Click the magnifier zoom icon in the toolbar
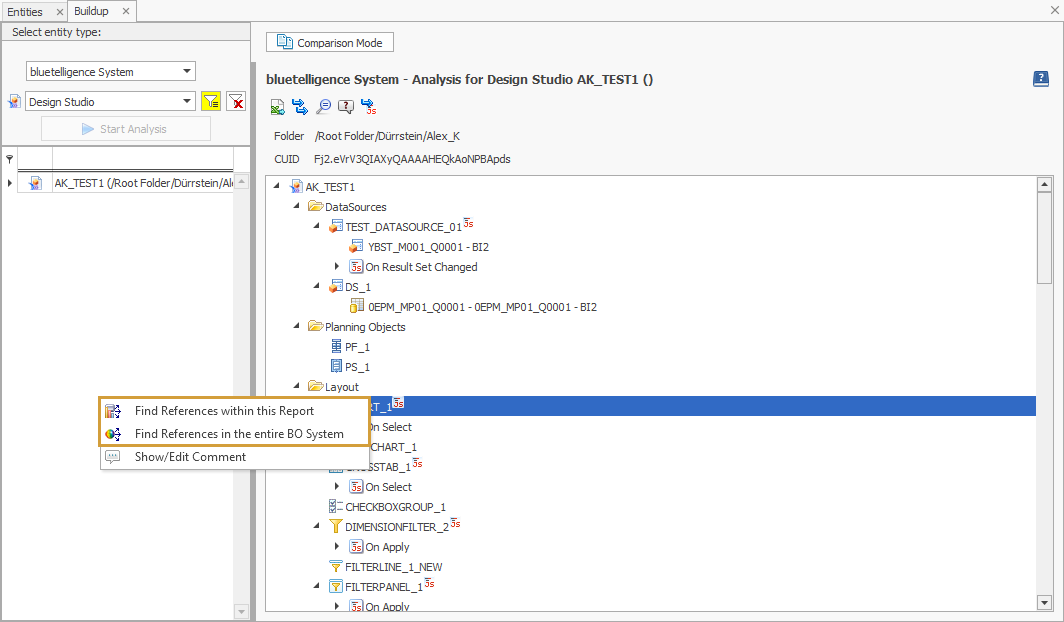The height and width of the screenshot is (622, 1064). (x=322, y=106)
